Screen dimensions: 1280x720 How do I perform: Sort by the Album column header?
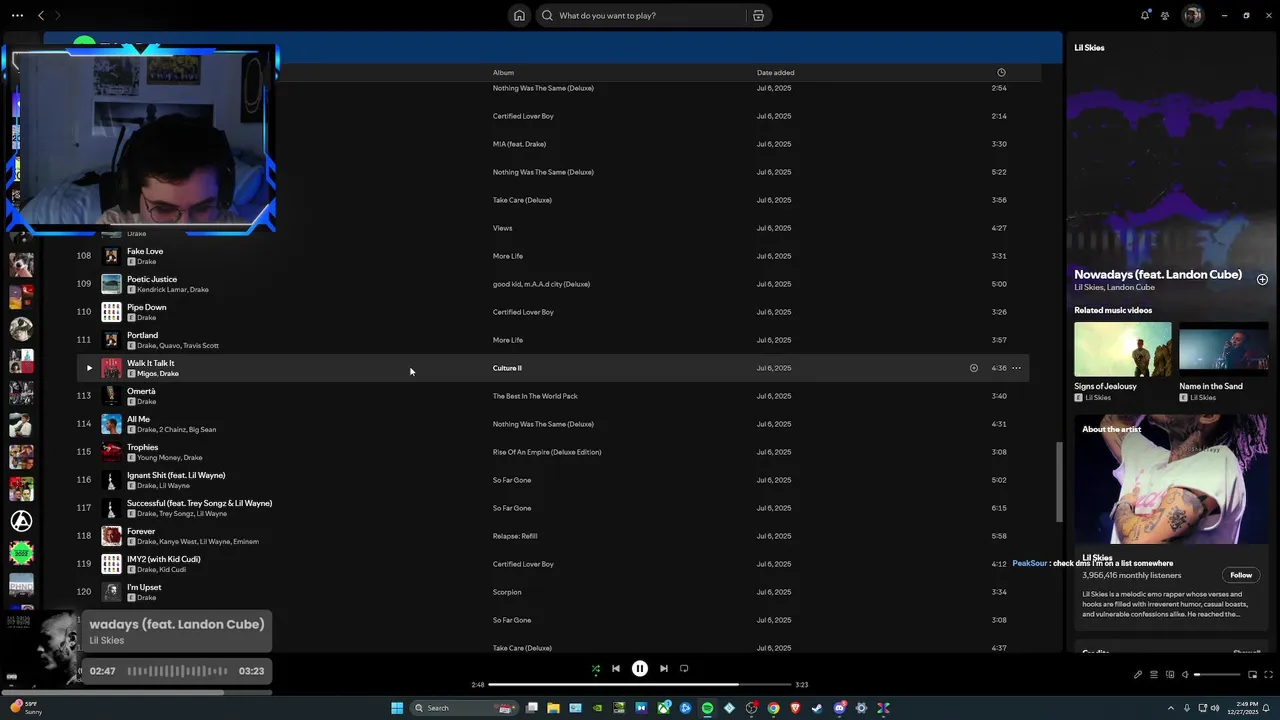503,72
